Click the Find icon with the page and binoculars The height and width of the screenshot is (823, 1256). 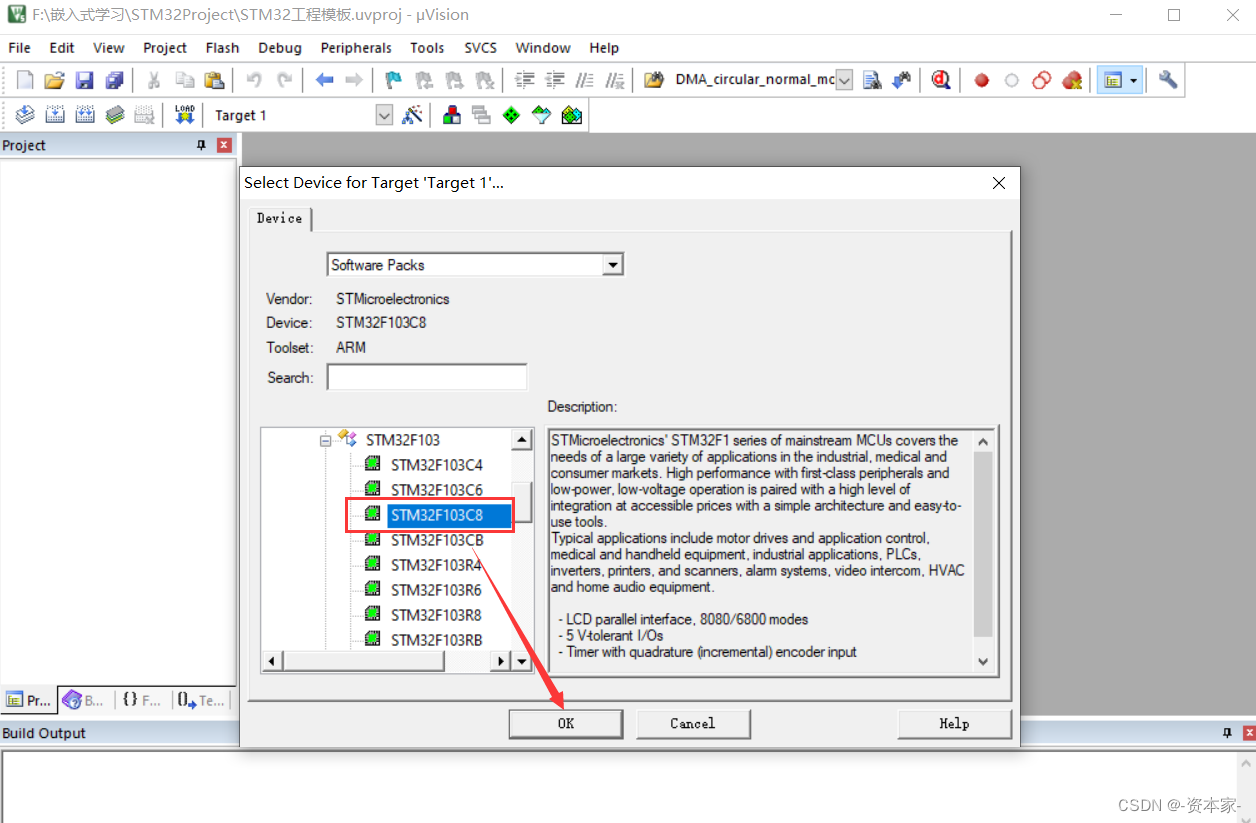872,80
